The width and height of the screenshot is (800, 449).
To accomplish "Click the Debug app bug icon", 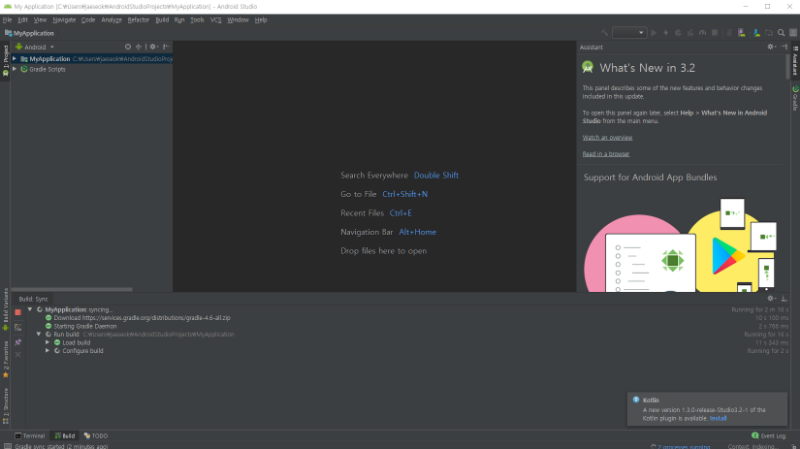I will [678, 33].
